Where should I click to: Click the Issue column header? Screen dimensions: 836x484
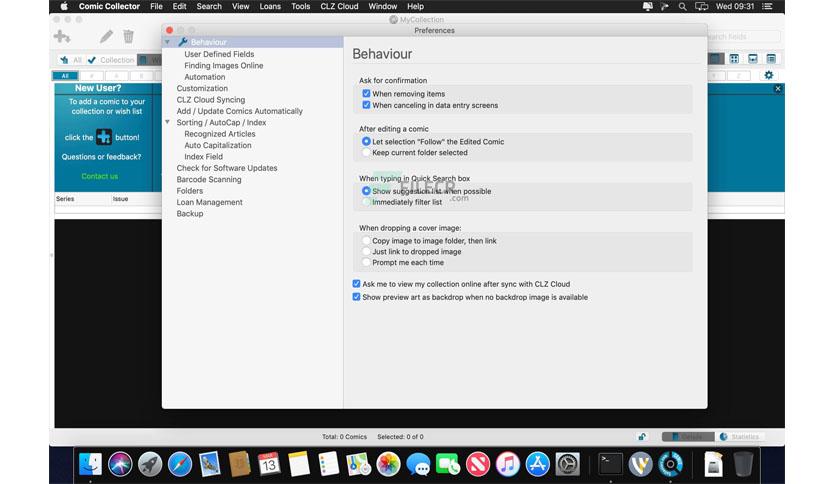pos(120,198)
